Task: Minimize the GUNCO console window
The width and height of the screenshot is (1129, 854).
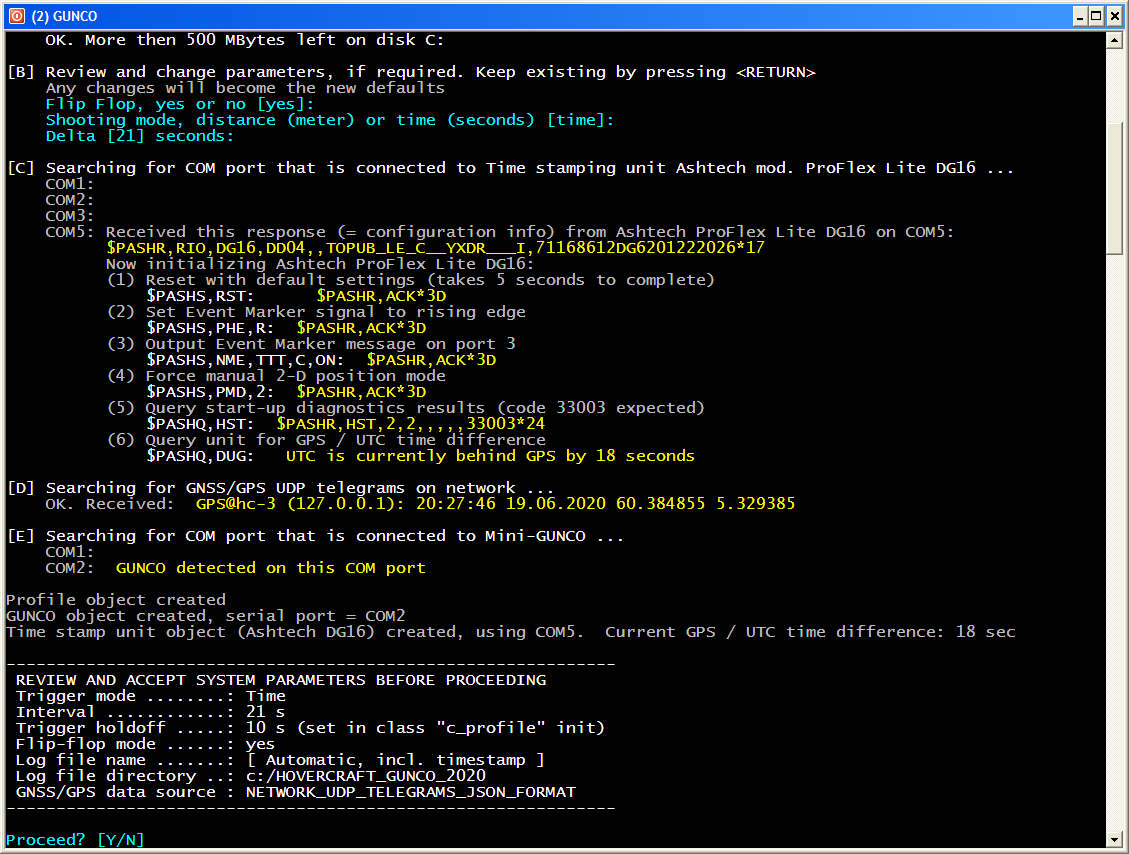Action: pos(1080,16)
